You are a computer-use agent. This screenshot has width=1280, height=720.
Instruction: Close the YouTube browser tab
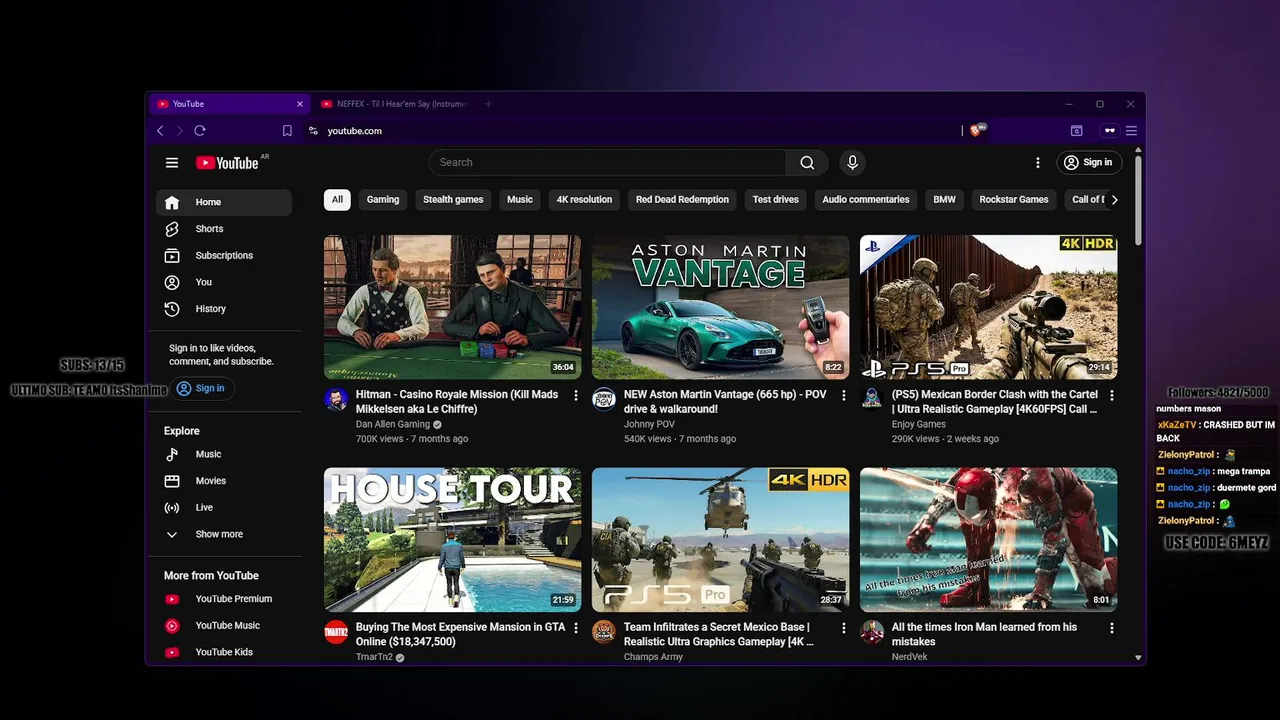(299, 104)
